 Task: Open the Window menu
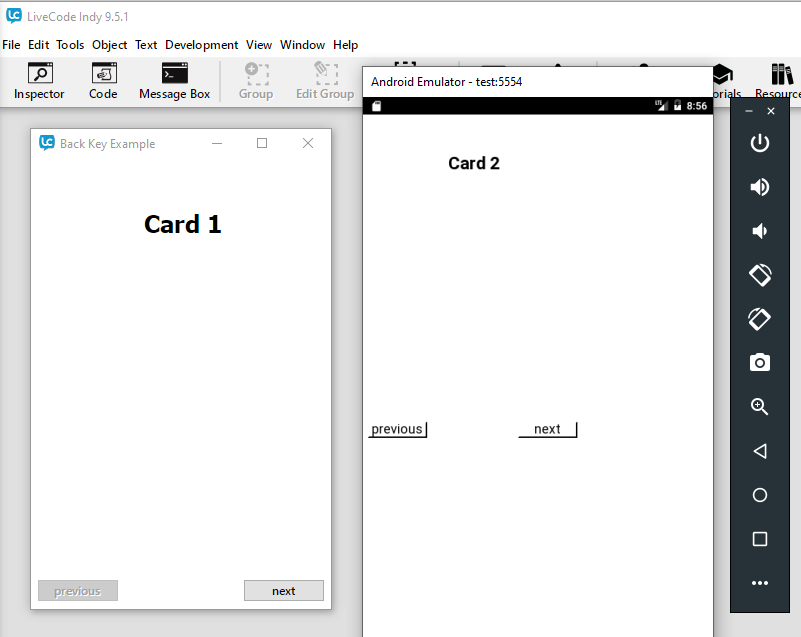[302, 45]
